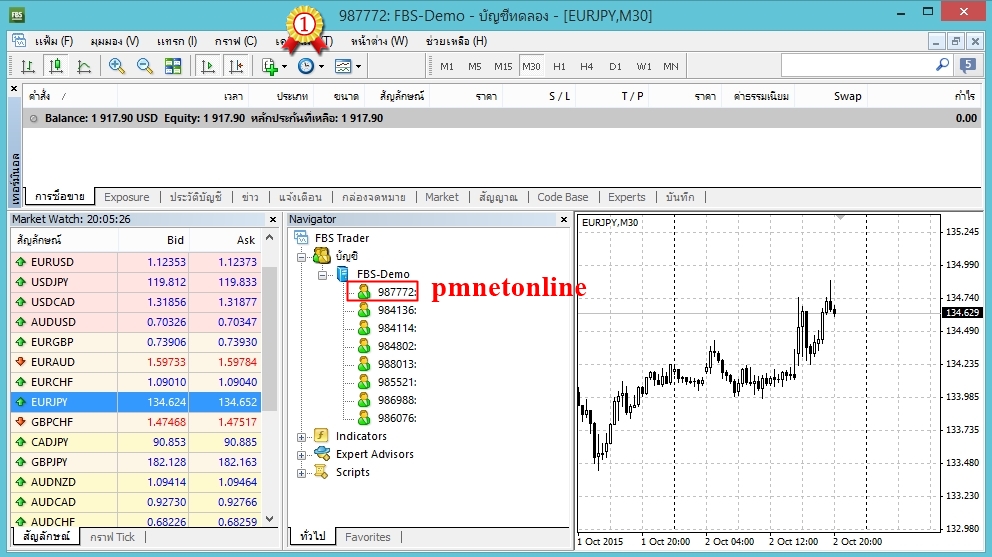Open the periods dropdown arrow
This screenshot has height=557, width=992.
tap(321, 66)
